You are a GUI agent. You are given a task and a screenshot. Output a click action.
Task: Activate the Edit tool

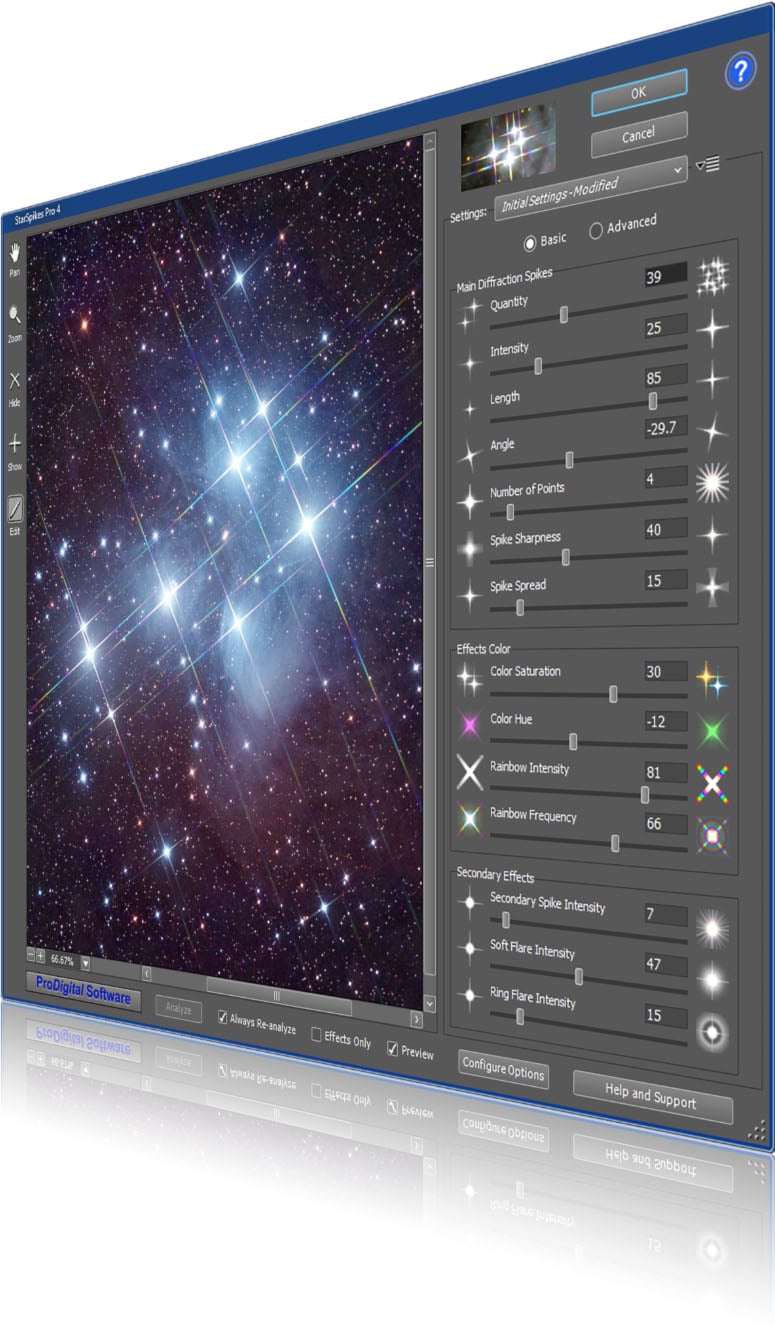click(x=15, y=510)
